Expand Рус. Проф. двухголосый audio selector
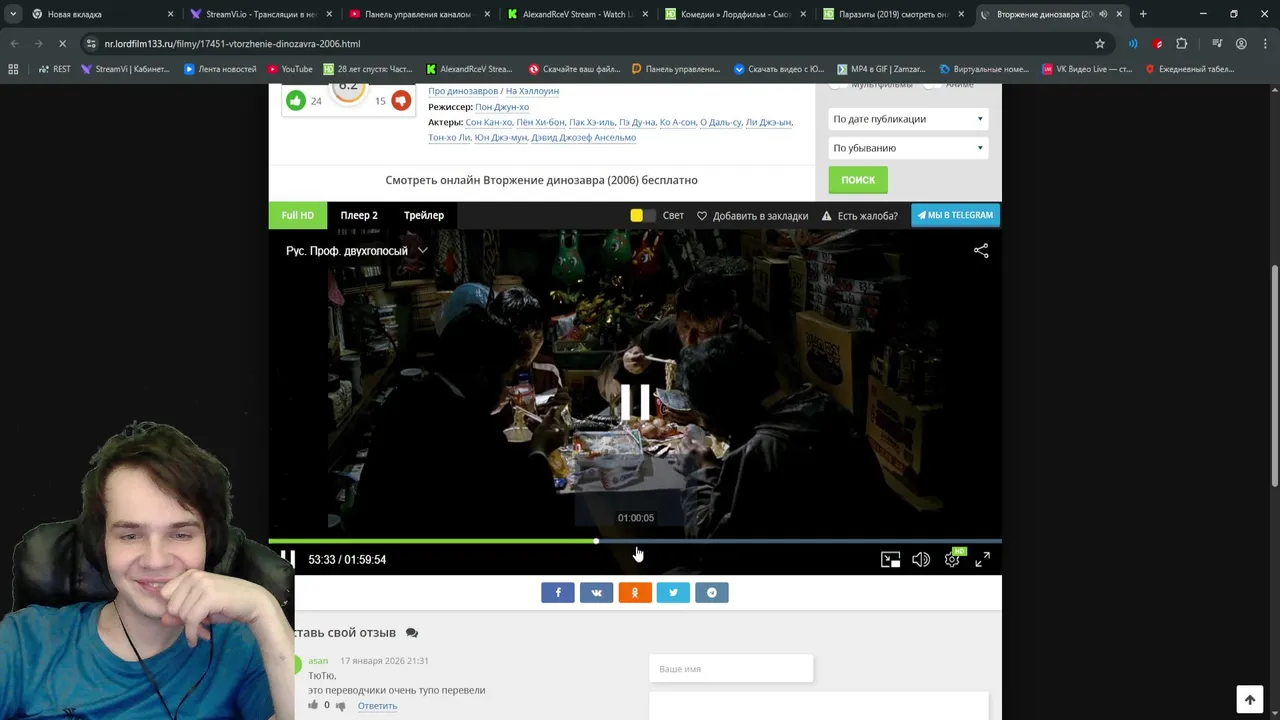 coord(357,251)
